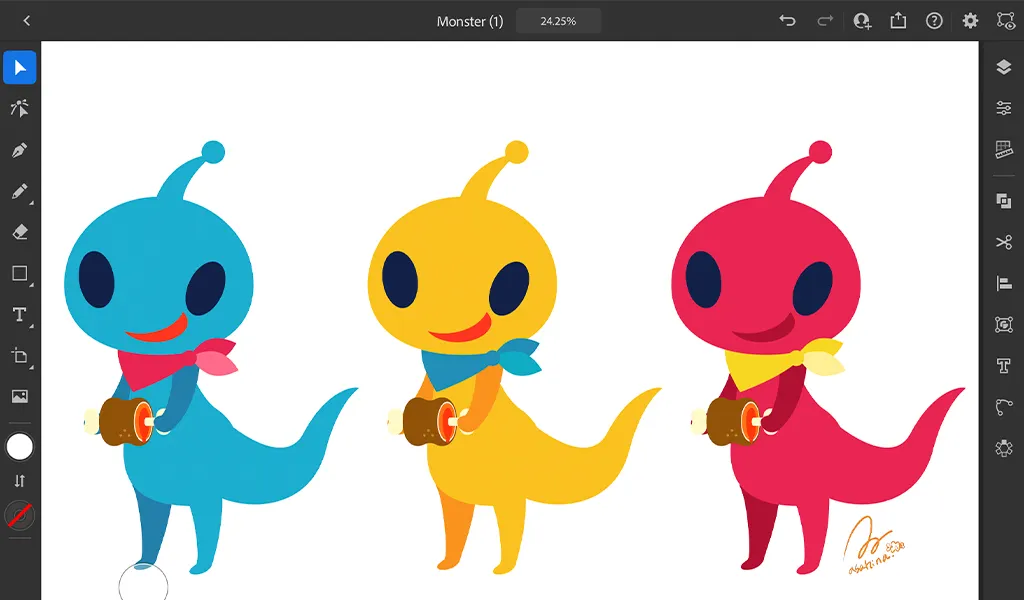Viewport: 1024px width, 600px height.
Task: Open the Layers panel
Action: [x=1004, y=67]
